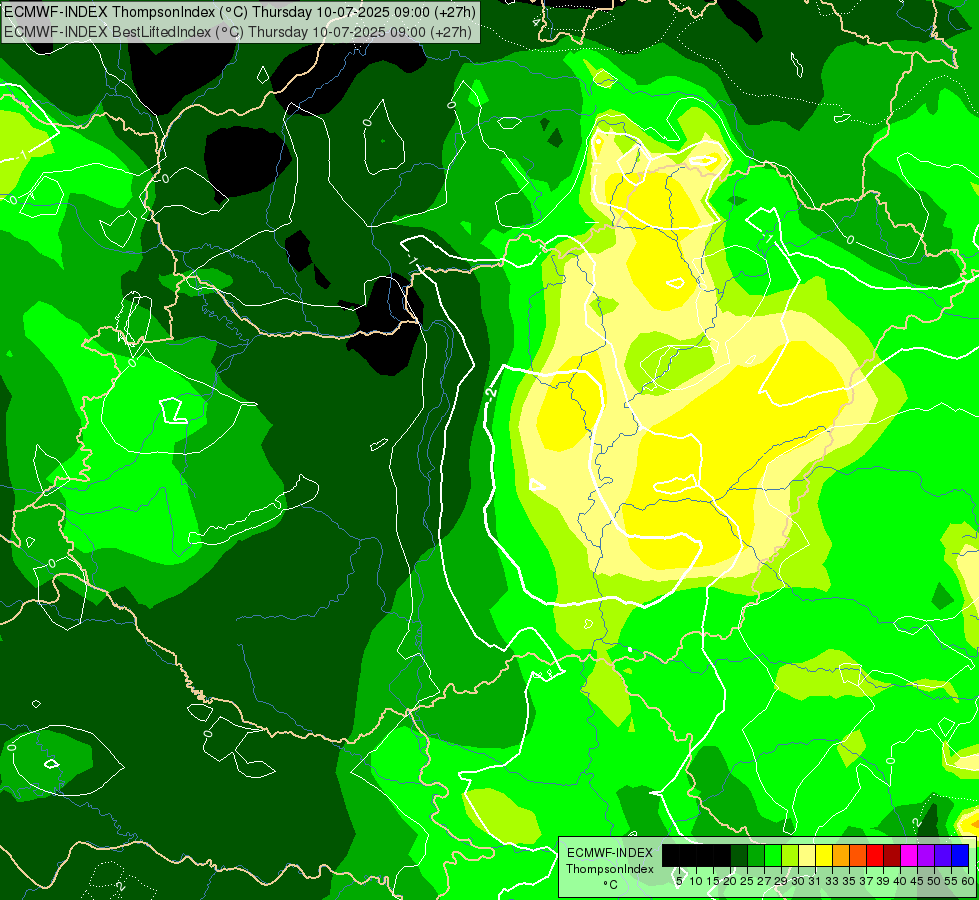Select the medium green 25–27 legend swatch
This screenshot has height=900, width=979.
(756, 855)
